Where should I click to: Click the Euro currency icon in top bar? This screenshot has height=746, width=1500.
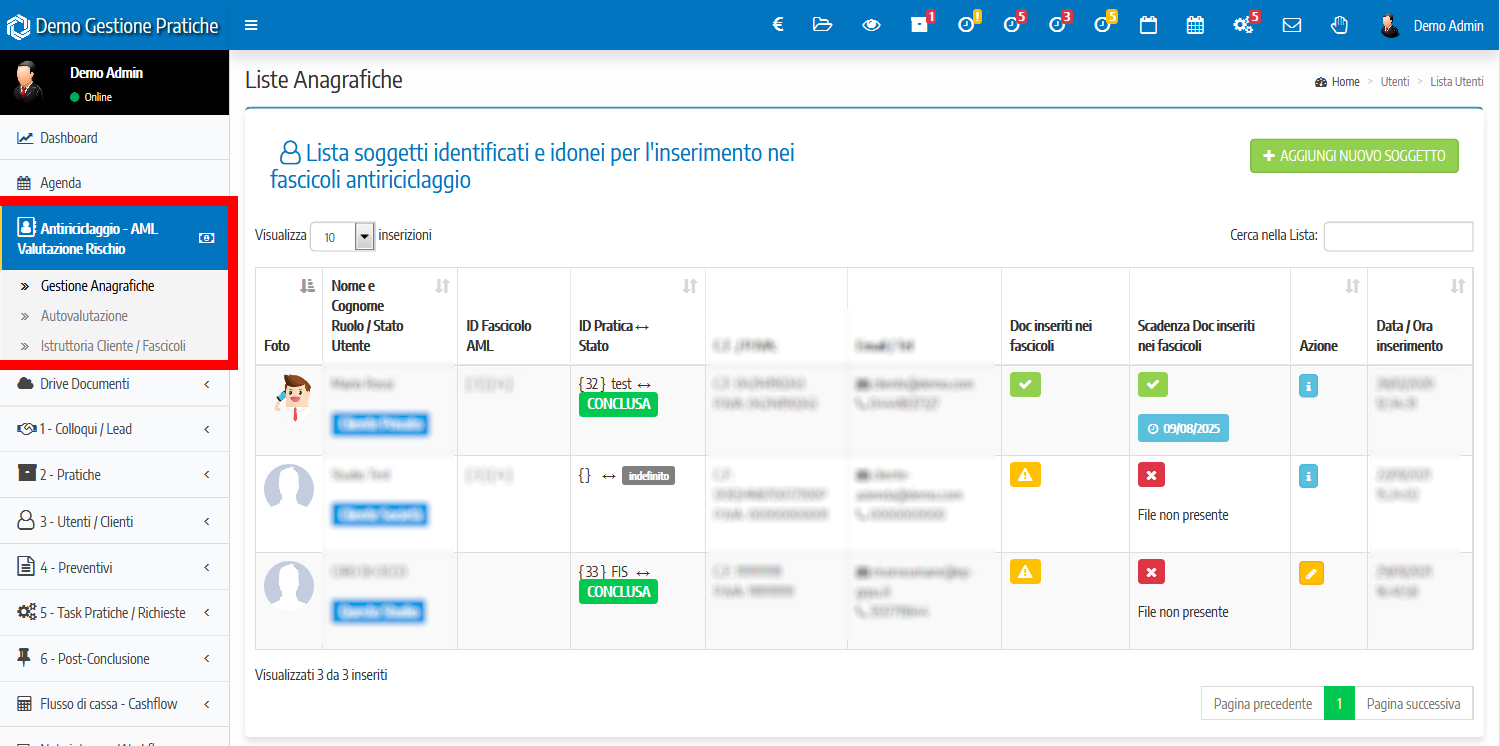tap(778, 25)
